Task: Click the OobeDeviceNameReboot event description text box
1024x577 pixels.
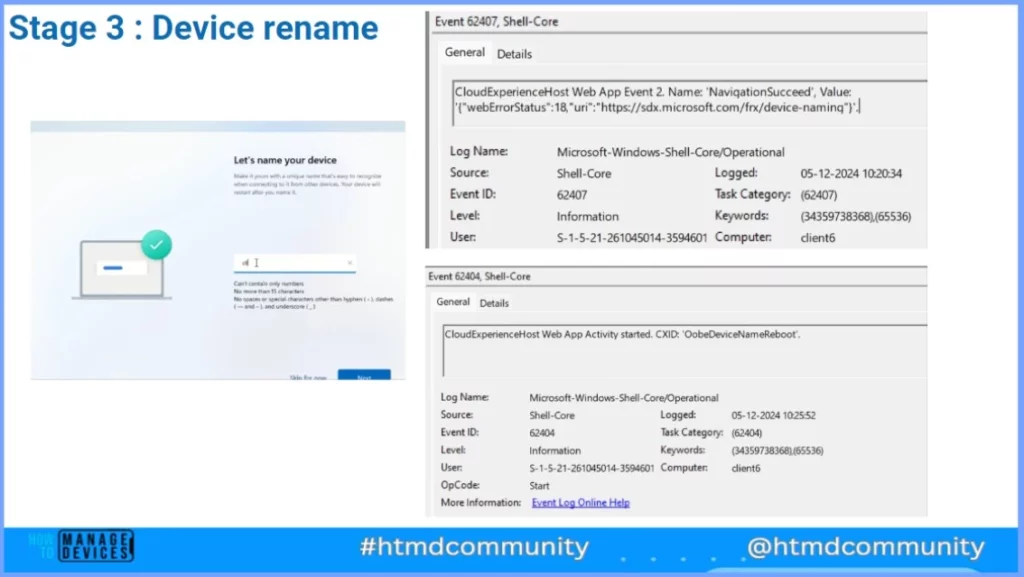Action: pos(684,351)
